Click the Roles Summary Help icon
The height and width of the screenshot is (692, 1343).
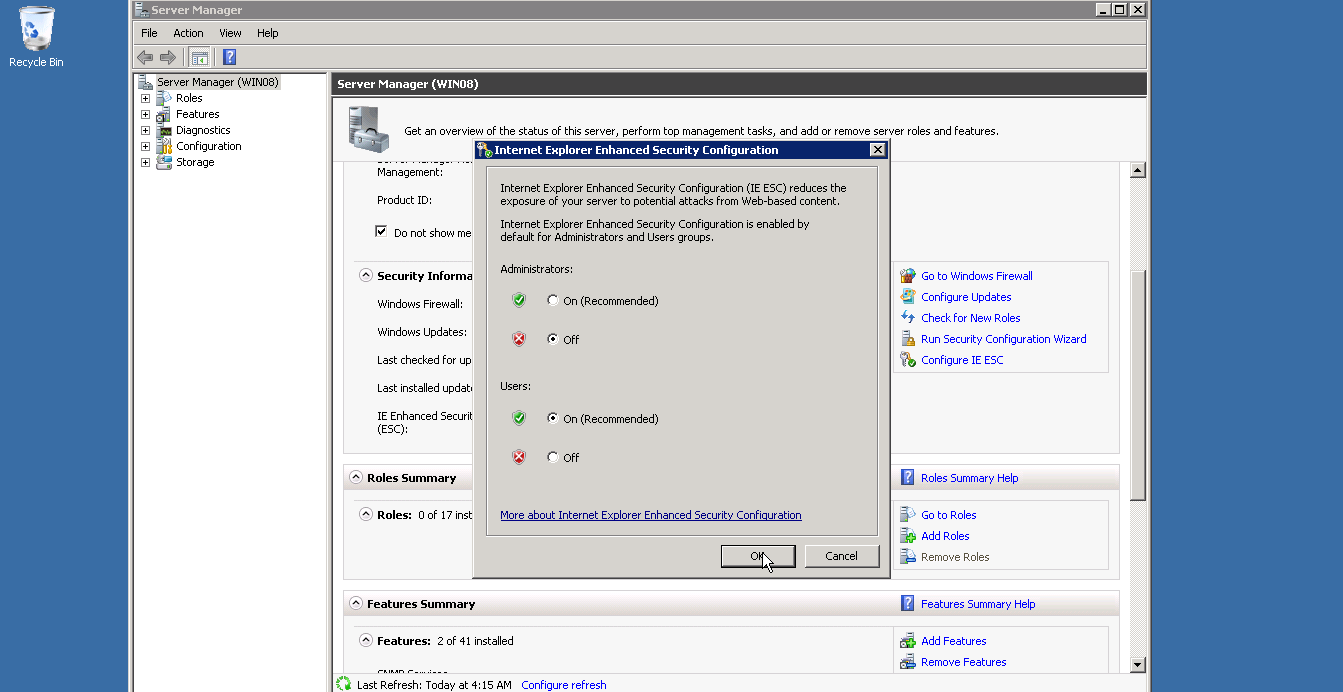tap(908, 478)
